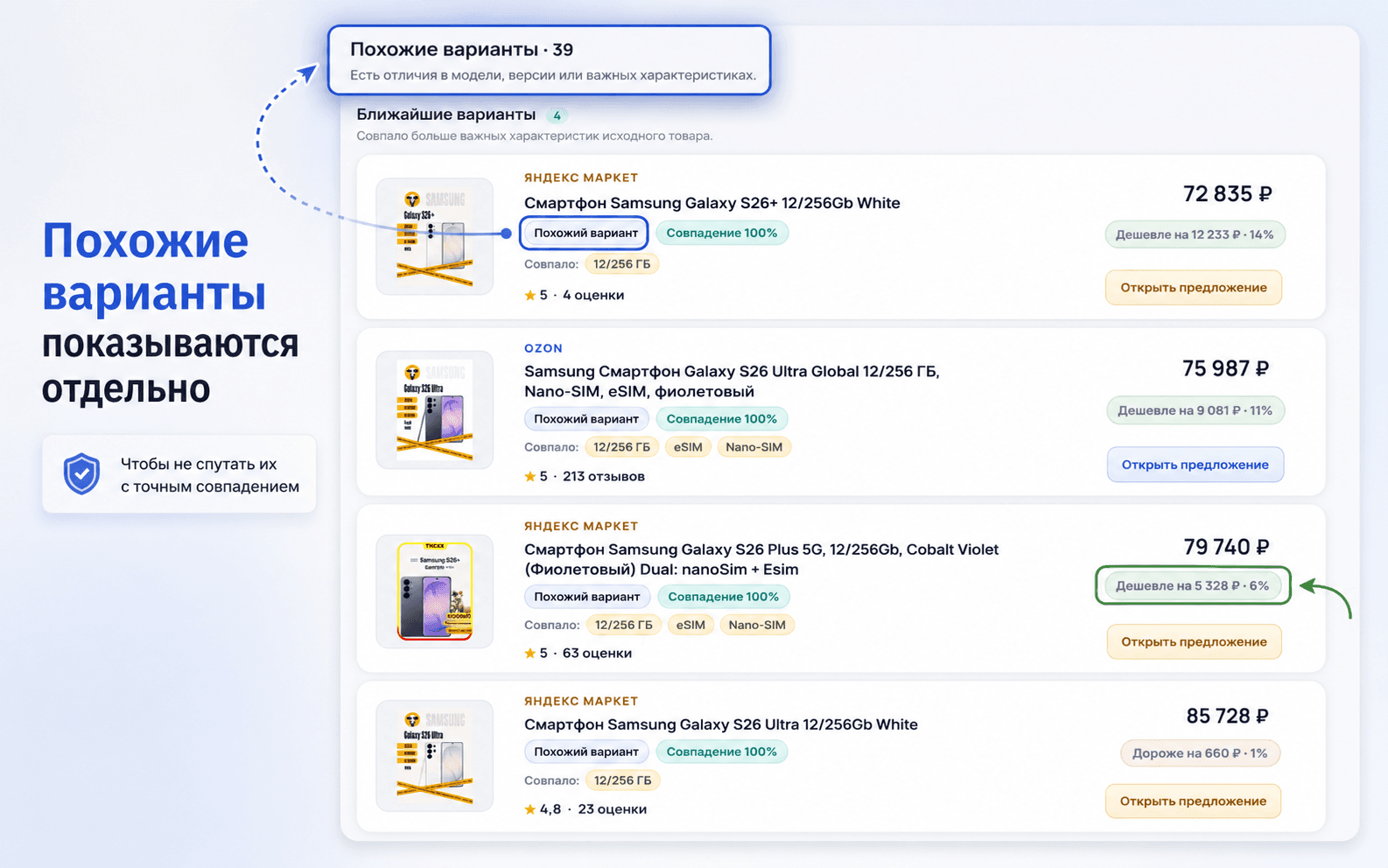Click the 12/256 ГБ chip on Galaxy S26+ card
Screen dimensions: 1388x868
621,264
